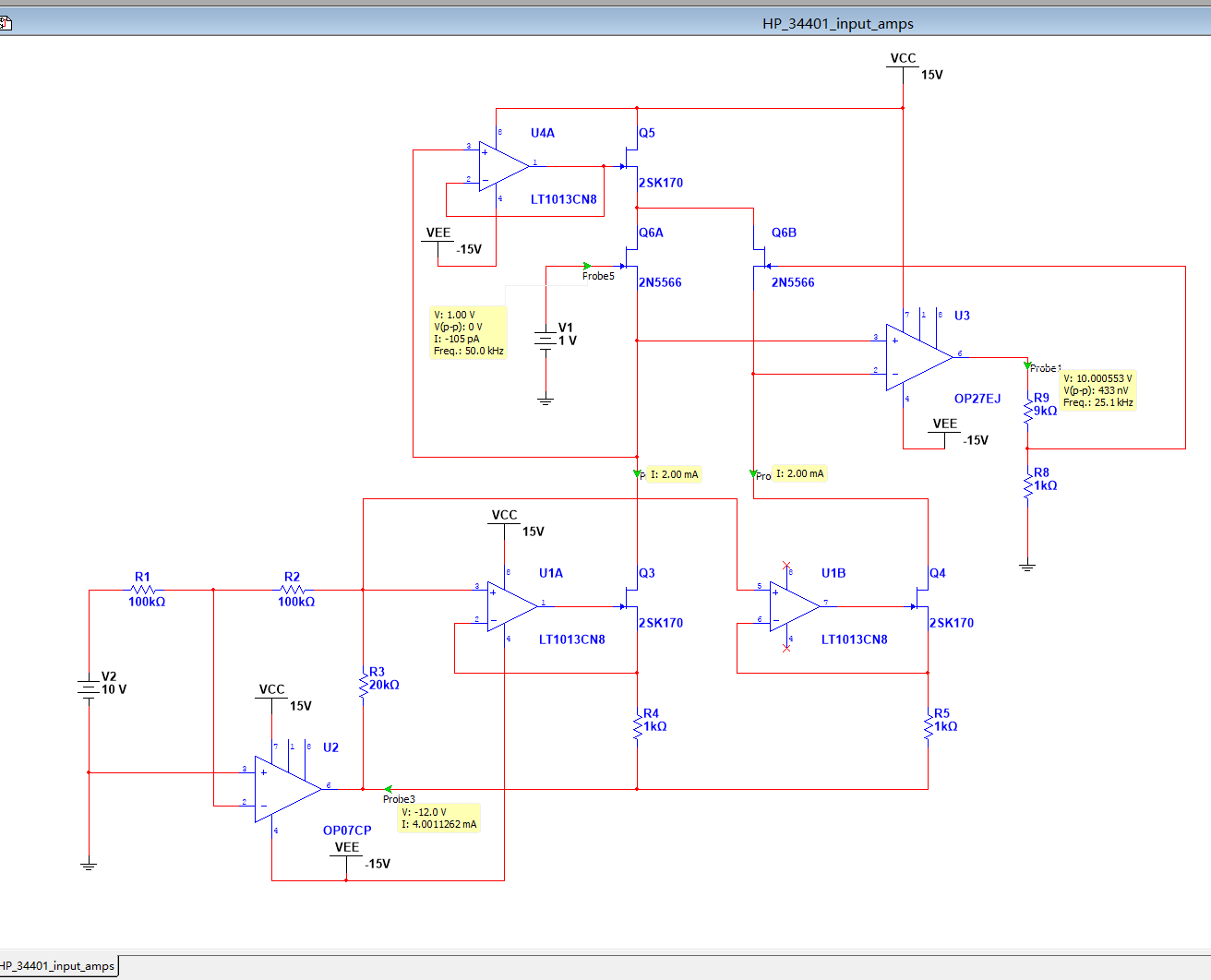Image resolution: width=1211 pixels, height=980 pixels.
Task: Select the Q6B JFET transistor symbol
Action: 762,257
